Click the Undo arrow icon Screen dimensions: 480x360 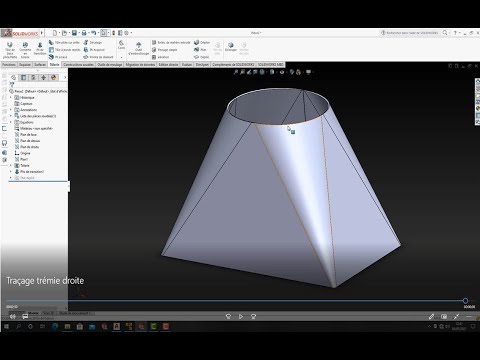[94, 33]
